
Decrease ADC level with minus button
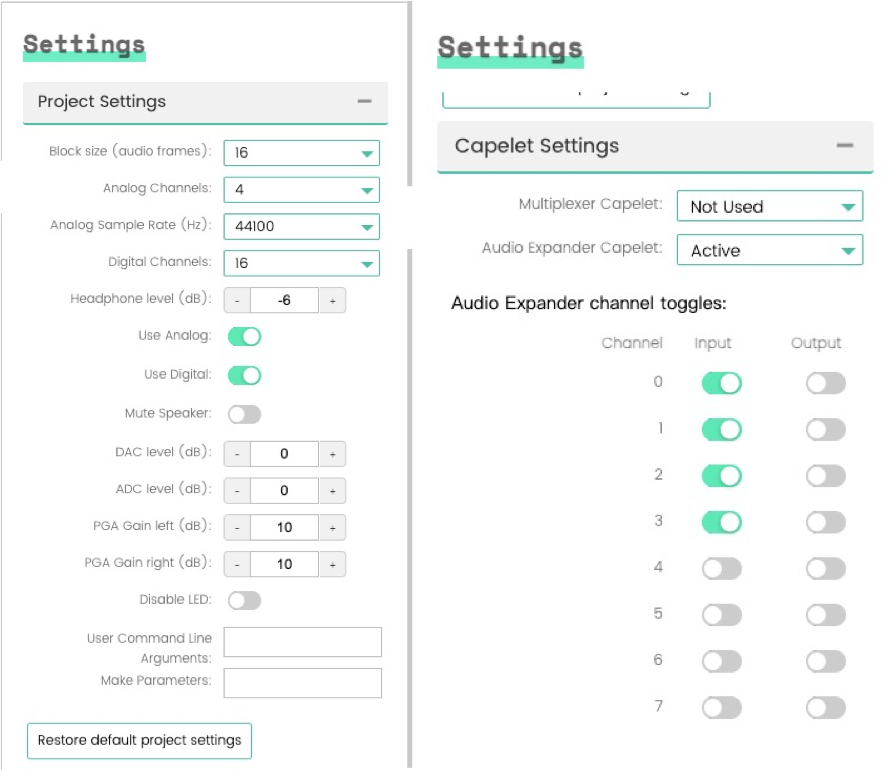237,491
